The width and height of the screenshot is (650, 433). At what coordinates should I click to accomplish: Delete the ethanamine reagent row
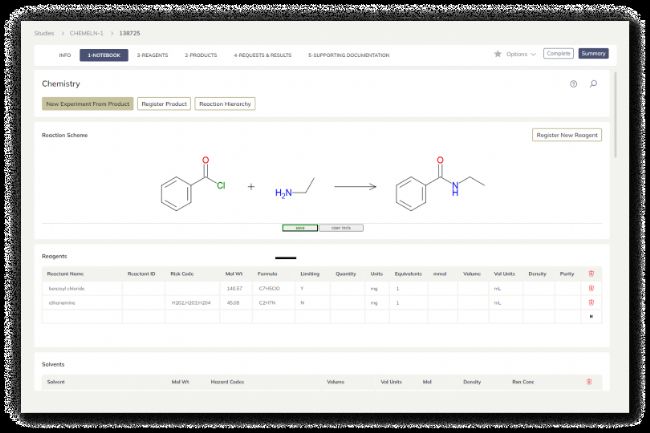[591, 301]
